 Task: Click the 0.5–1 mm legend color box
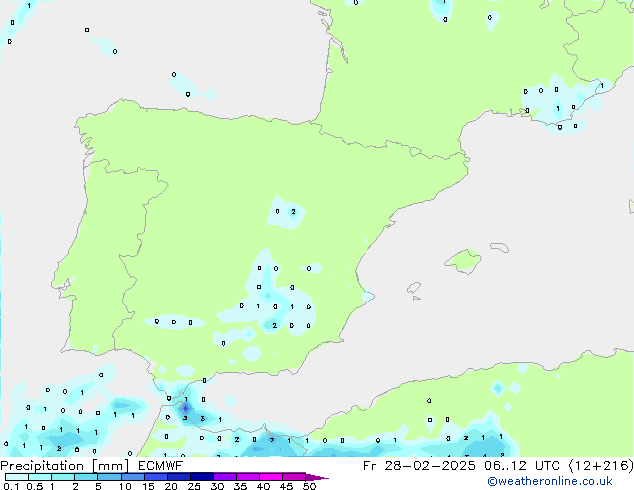[x=40, y=477]
